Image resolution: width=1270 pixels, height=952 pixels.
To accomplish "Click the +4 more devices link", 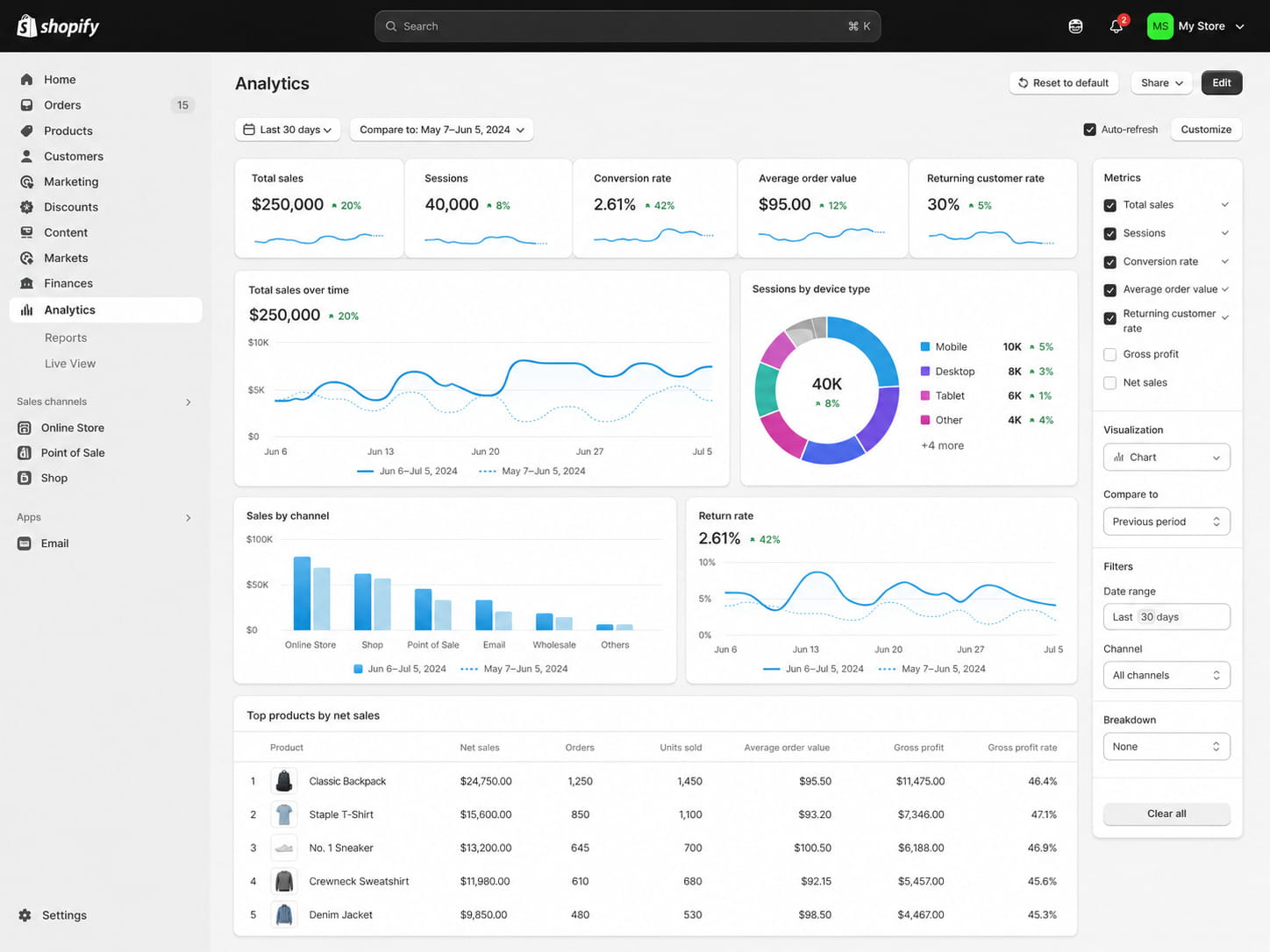I will pos(942,445).
